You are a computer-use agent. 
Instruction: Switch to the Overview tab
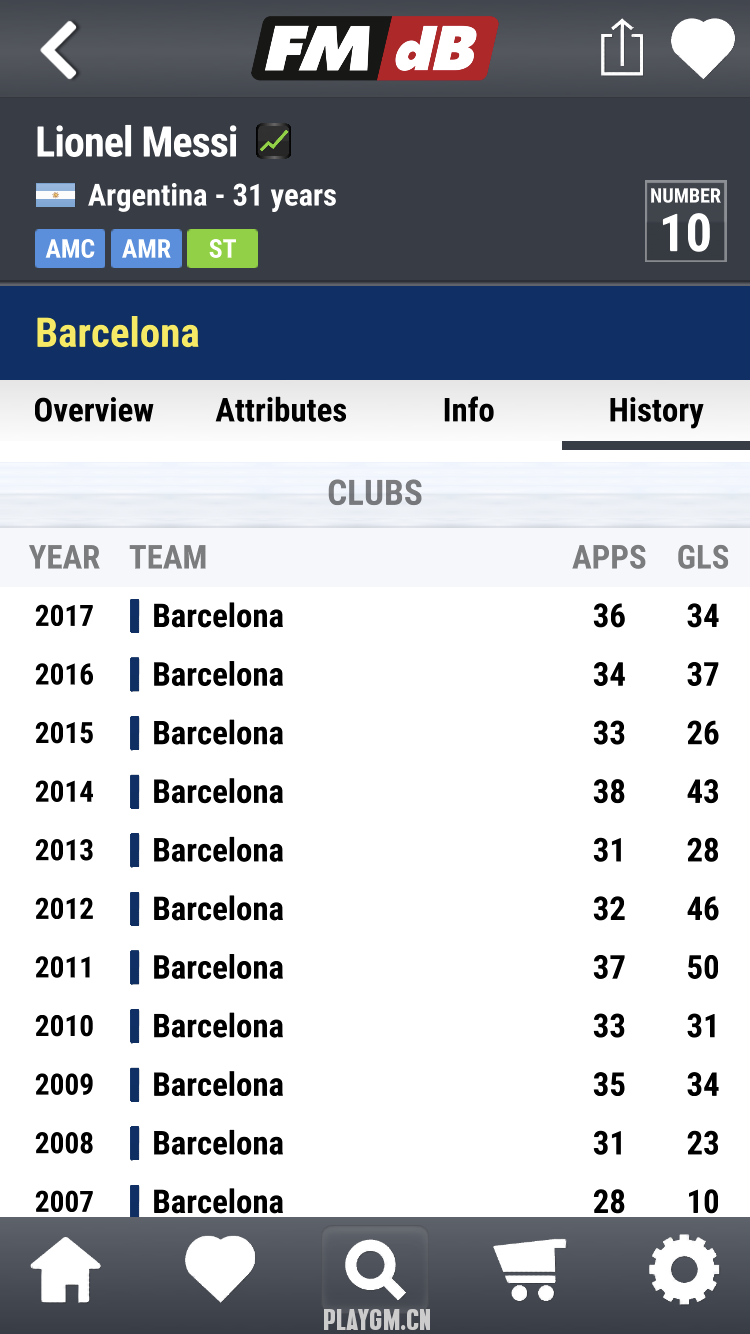tap(94, 410)
